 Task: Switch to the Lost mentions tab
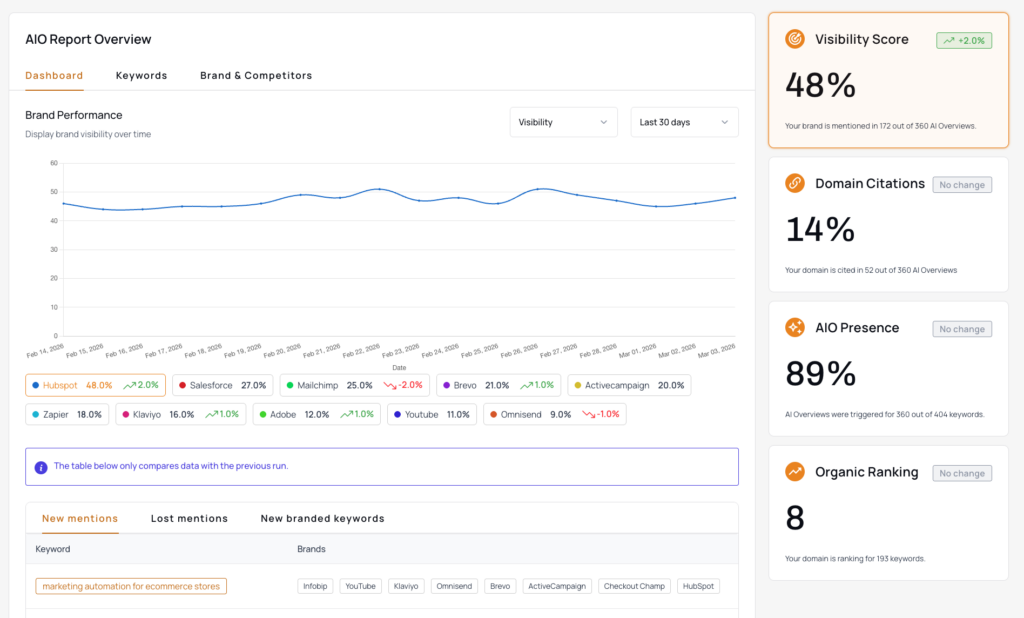click(x=189, y=518)
